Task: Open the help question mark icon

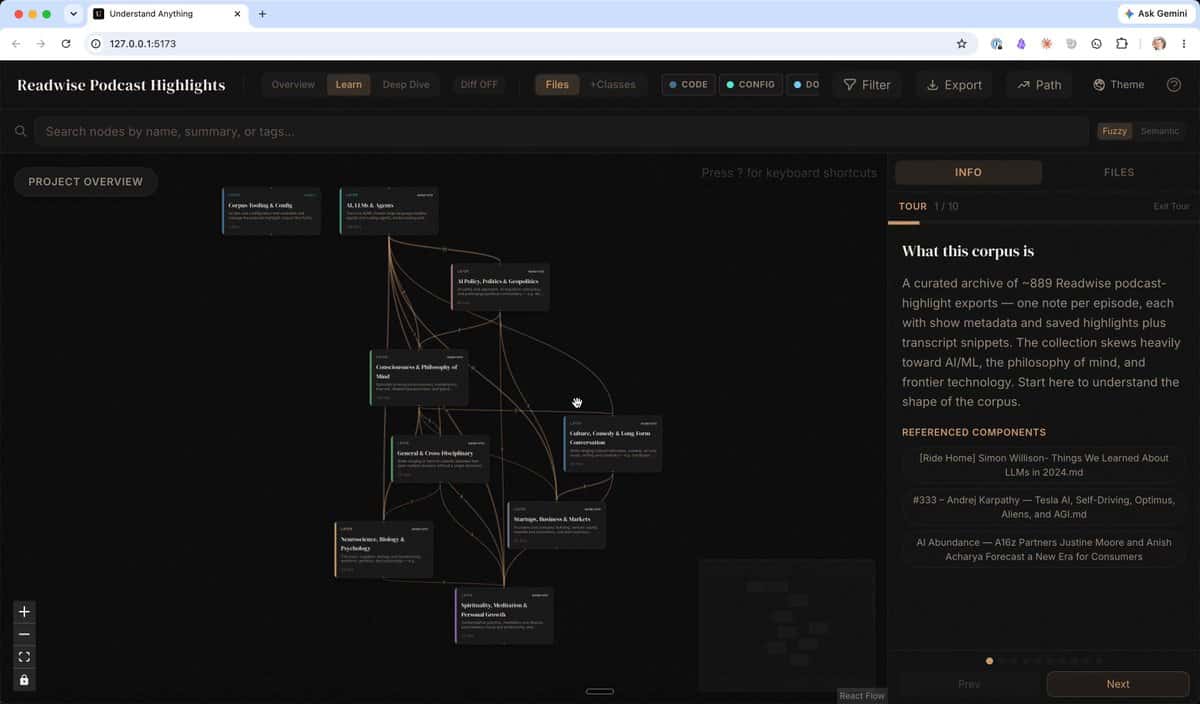Action: (1174, 85)
